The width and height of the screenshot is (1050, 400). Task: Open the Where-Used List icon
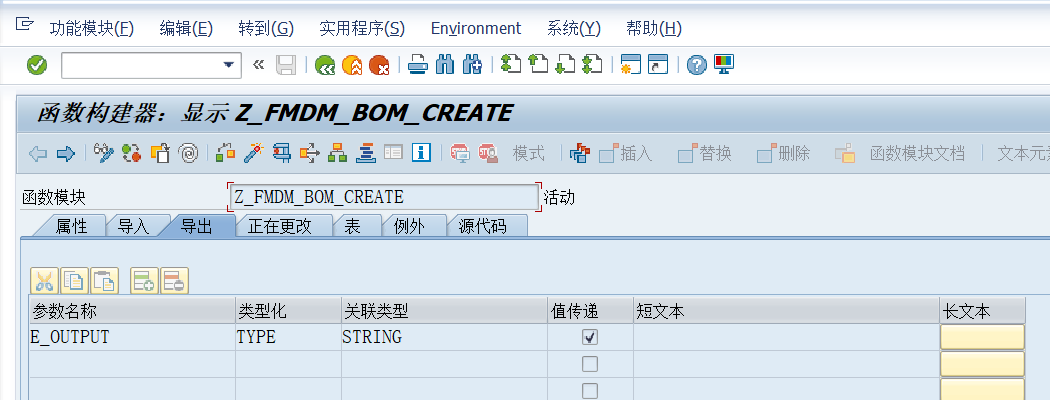pos(309,153)
